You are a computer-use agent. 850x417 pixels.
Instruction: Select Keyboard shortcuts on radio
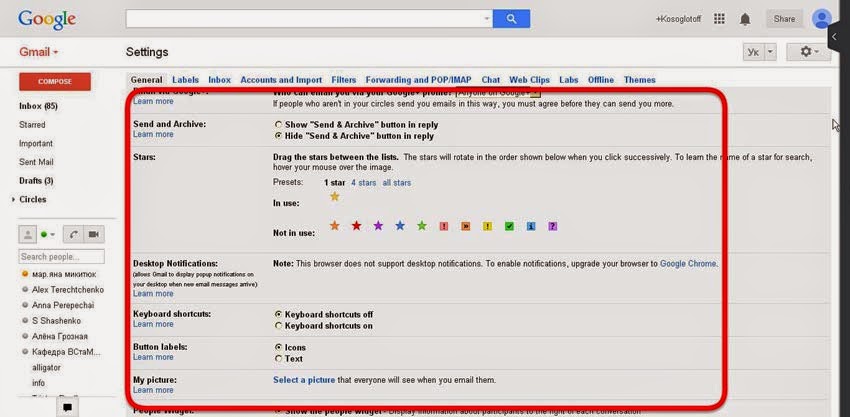click(279, 326)
